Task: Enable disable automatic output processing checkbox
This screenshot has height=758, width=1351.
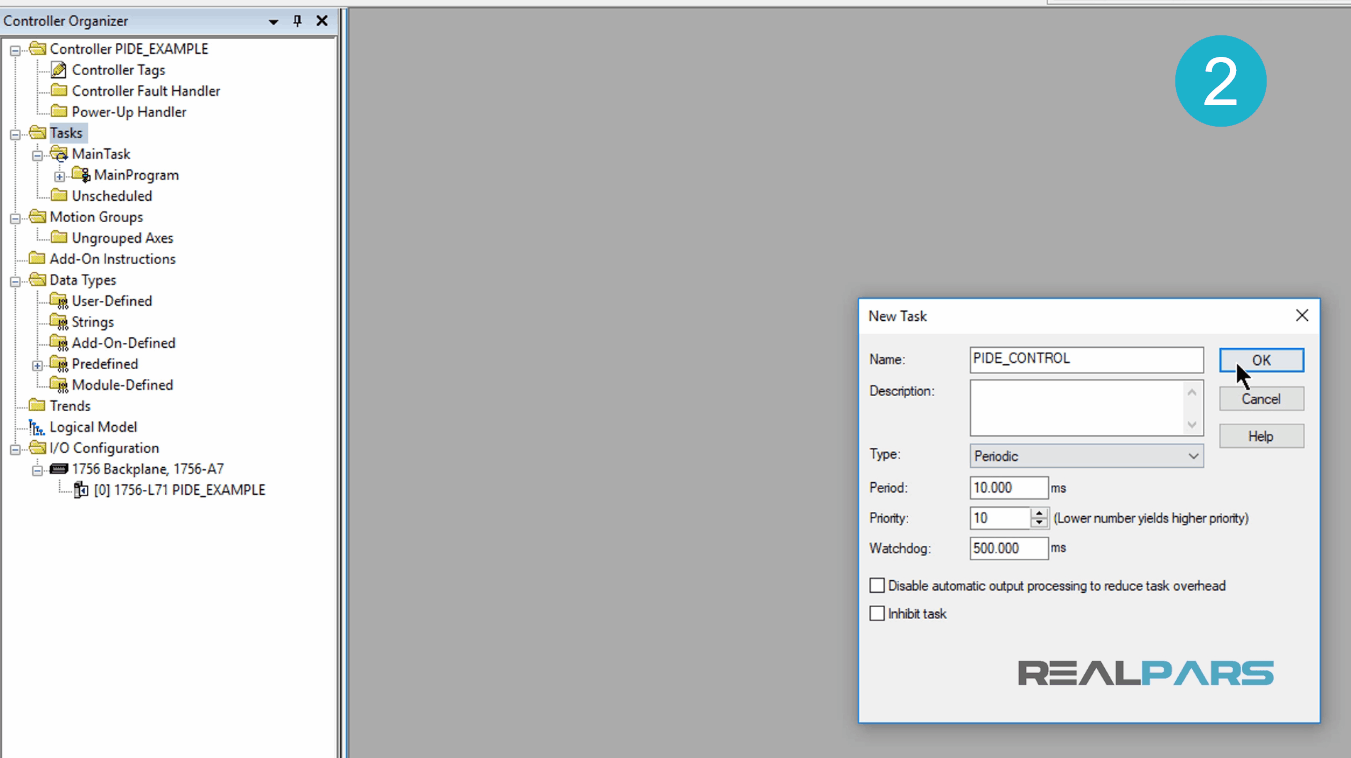Action: click(x=877, y=585)
